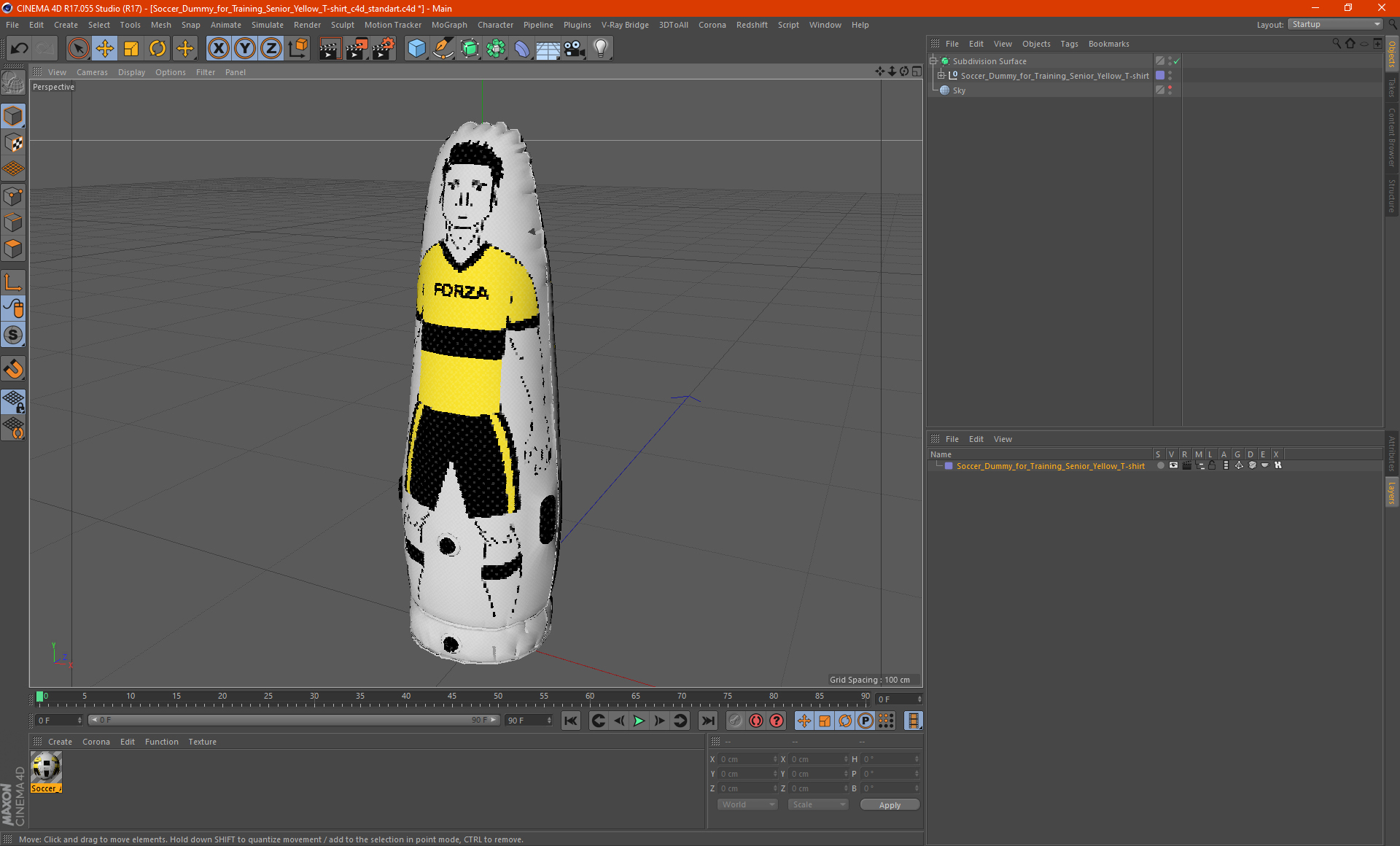This screenshot has width=1400, height=846.
Task: Toggle the layer View column for Soccer_Dummy layer
Action: [1173, 465]
